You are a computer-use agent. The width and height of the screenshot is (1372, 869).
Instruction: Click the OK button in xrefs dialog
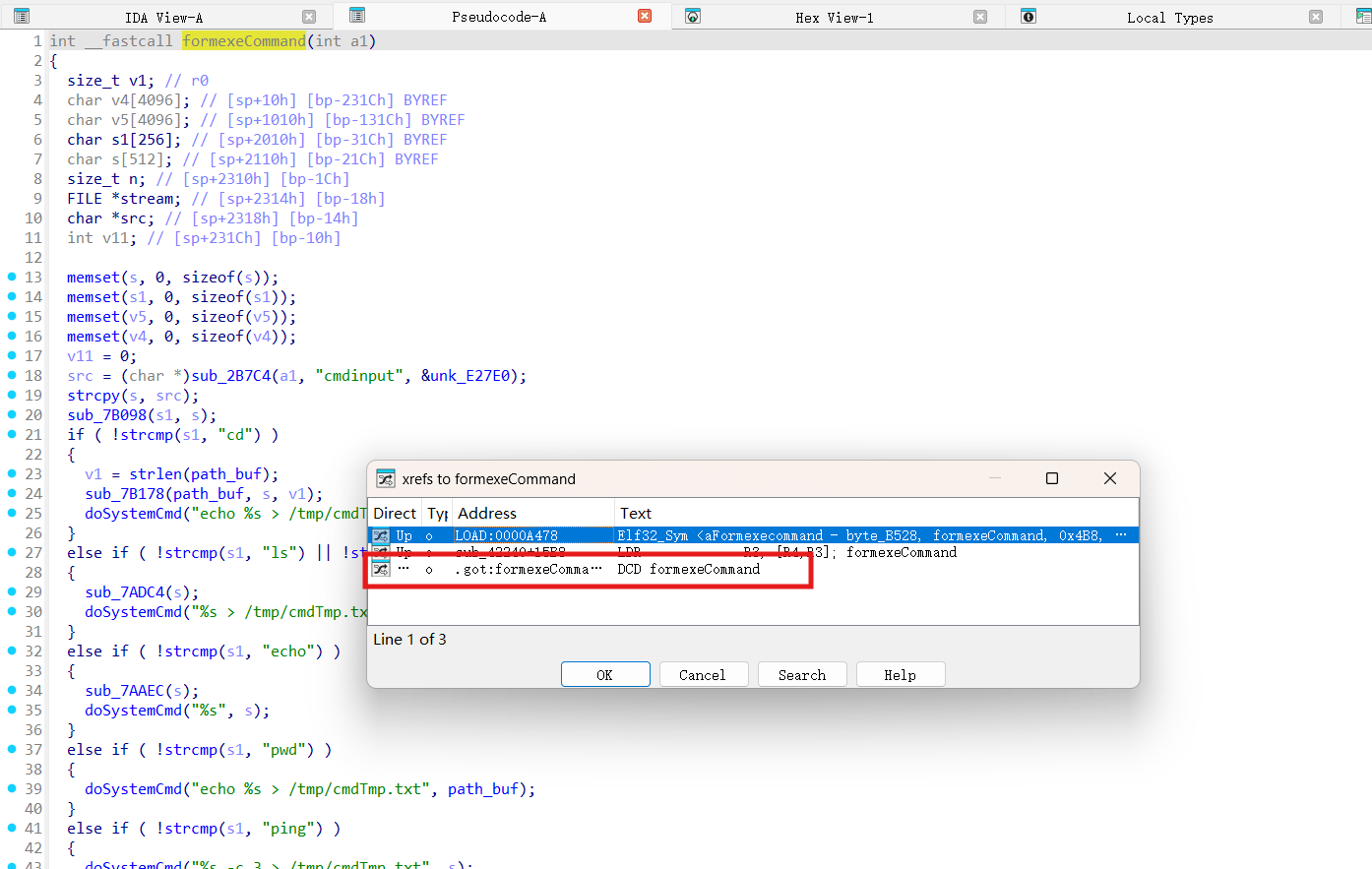pos(605,675)
